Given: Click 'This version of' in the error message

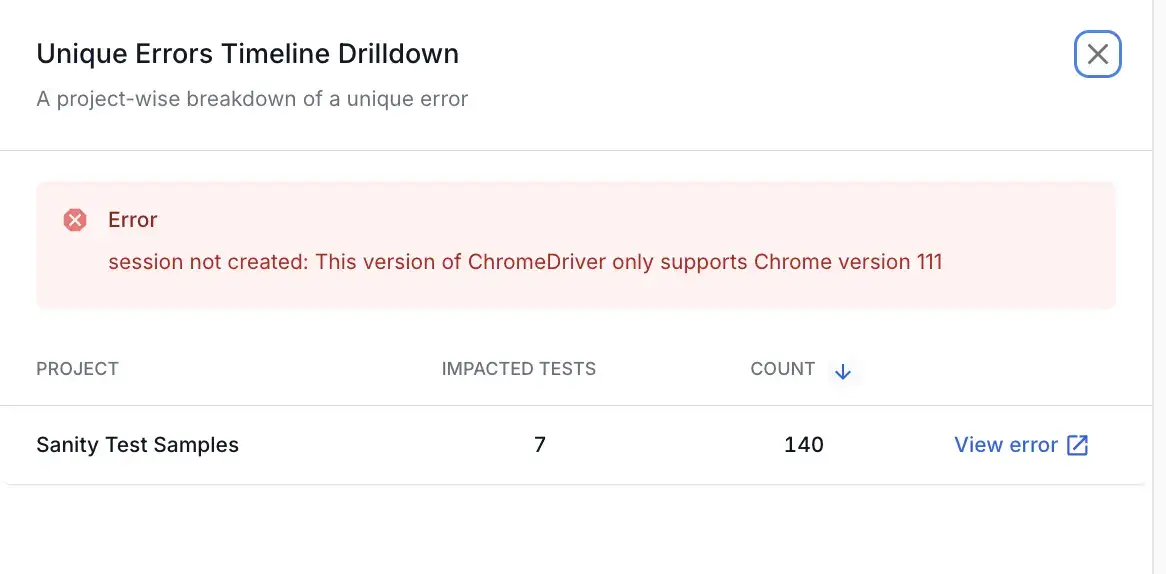Looking at the screenshot, I should [x=388, y=262].
